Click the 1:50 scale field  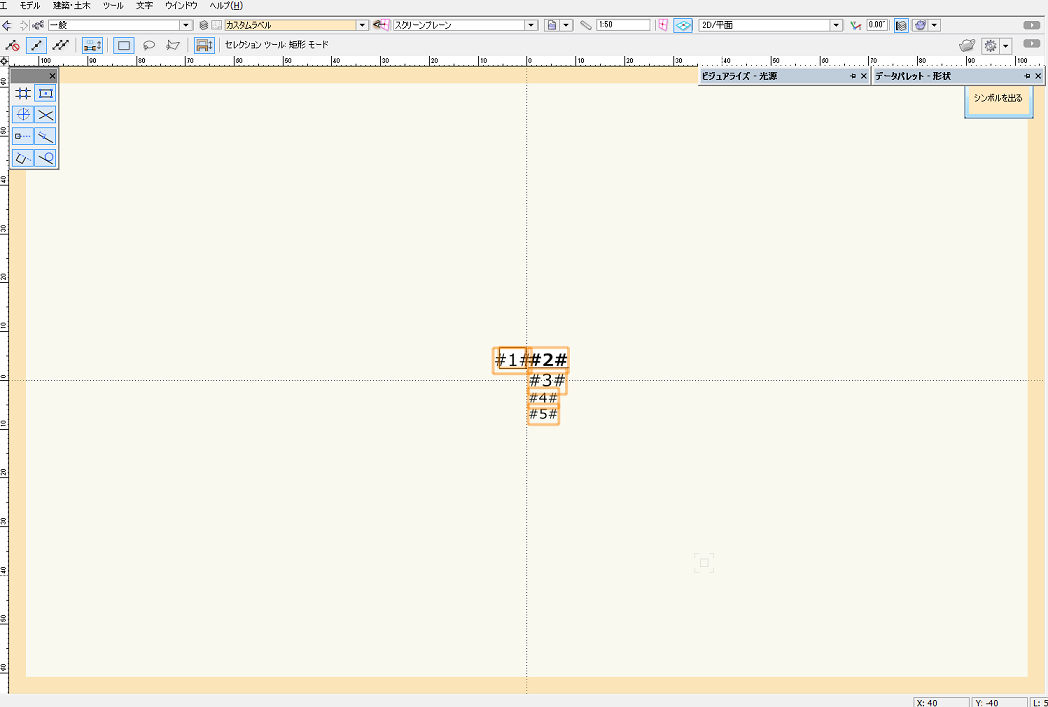[624, 25]
